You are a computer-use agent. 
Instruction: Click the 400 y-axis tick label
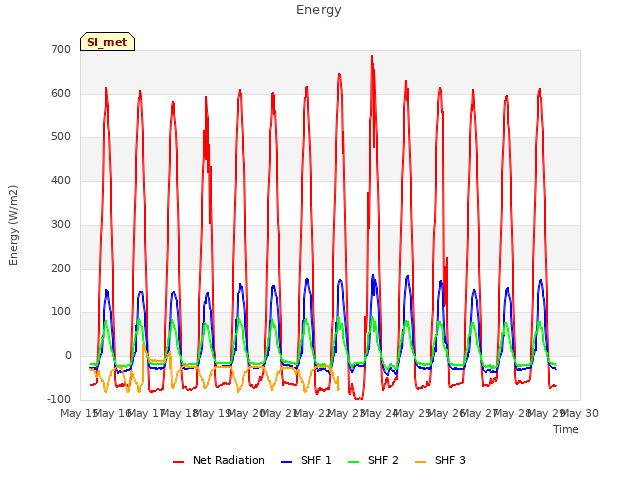61,180
